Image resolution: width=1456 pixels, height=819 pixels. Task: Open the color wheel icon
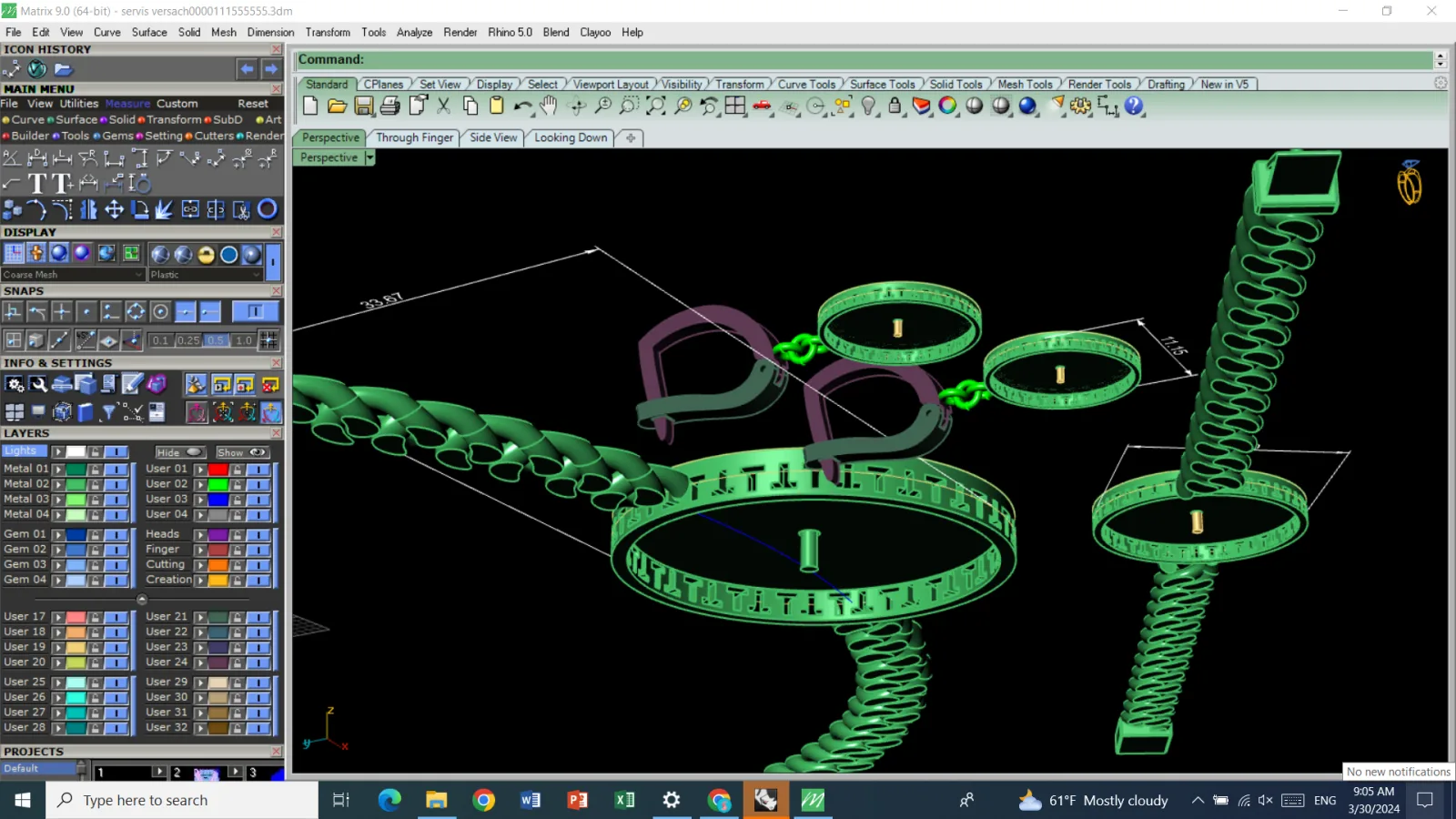click(948, 106)
